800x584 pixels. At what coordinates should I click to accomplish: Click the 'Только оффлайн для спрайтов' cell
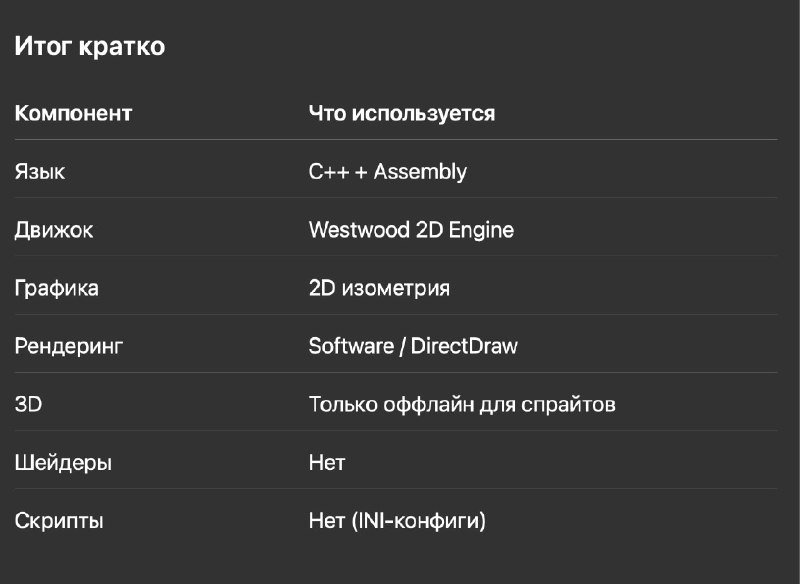point(461,405)
